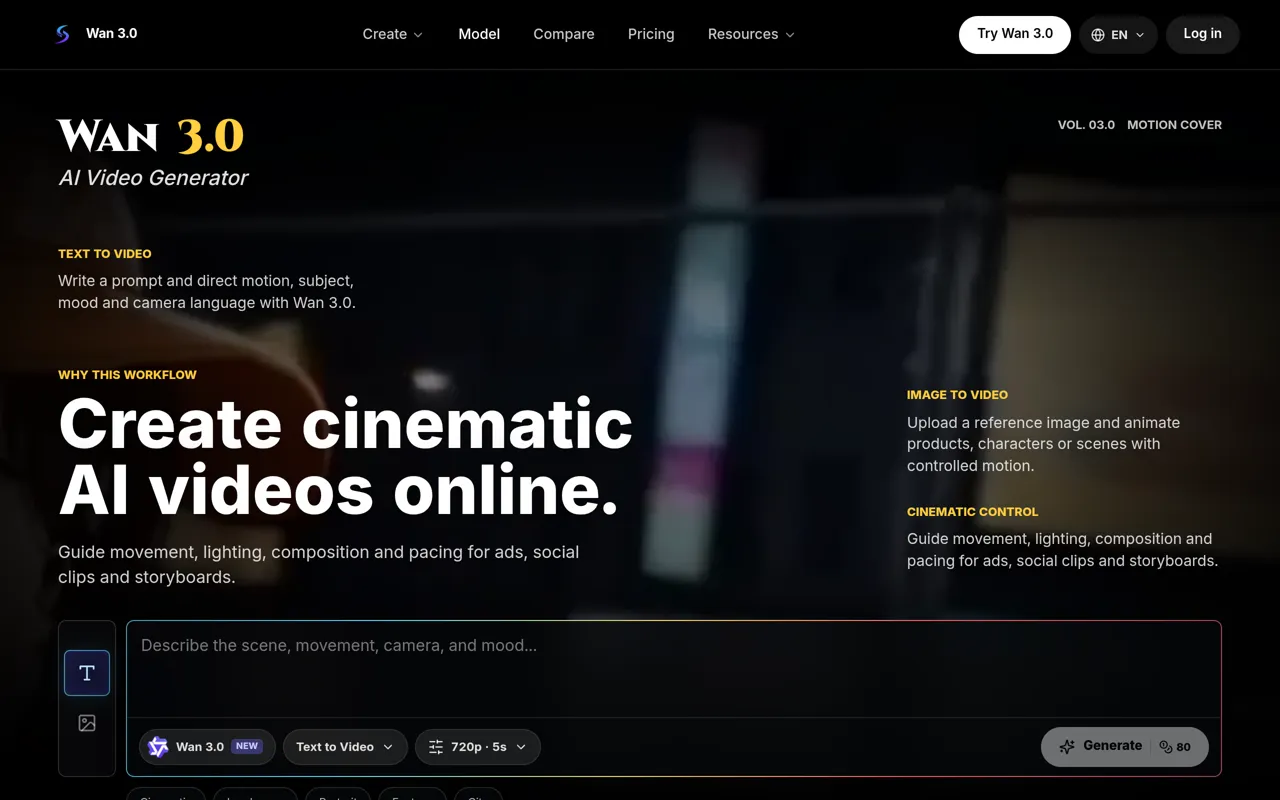Go to the Compare page
1280x800 pixels.
(564, 34)
